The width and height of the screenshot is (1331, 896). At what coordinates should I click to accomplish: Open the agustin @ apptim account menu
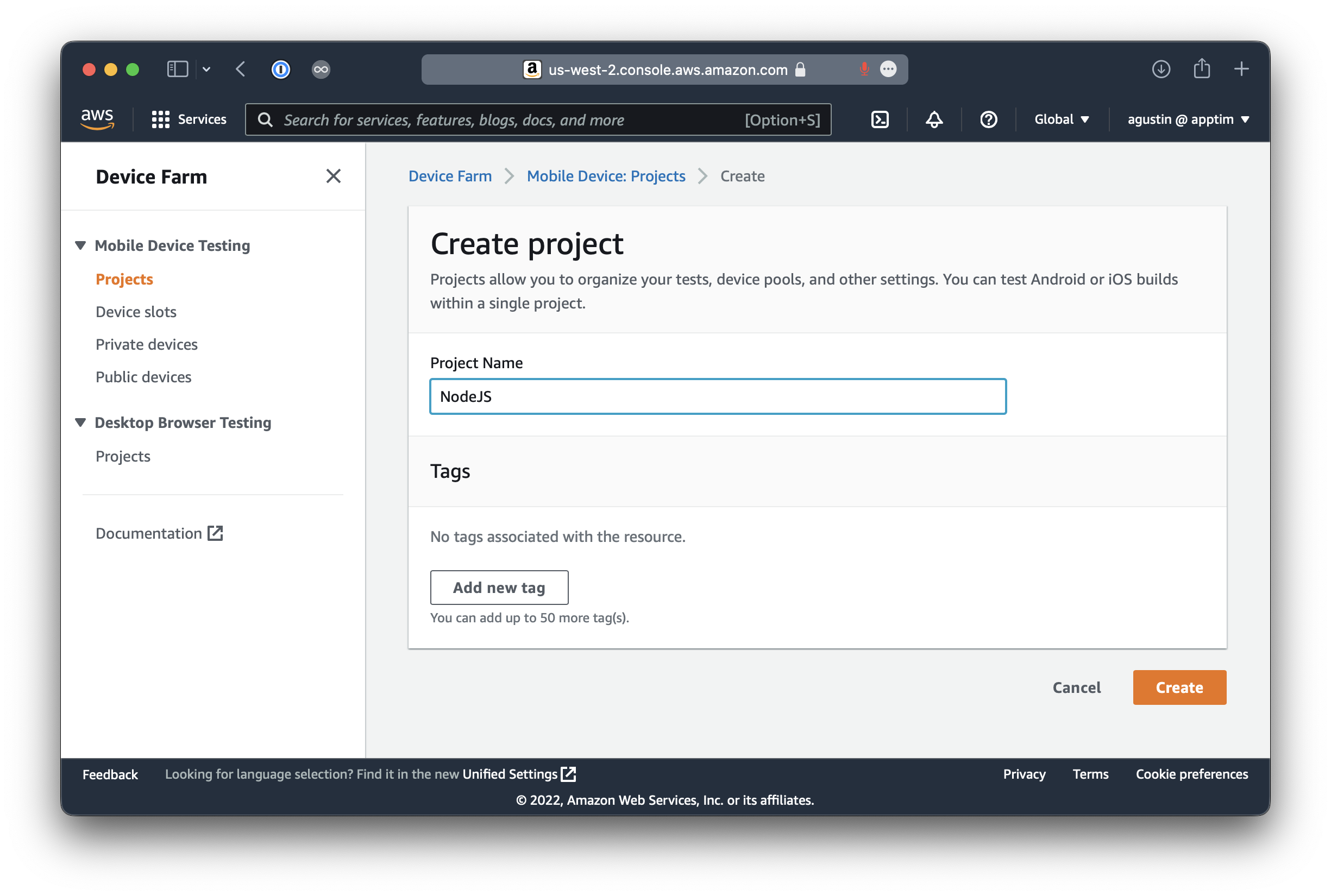[1188, 119]
